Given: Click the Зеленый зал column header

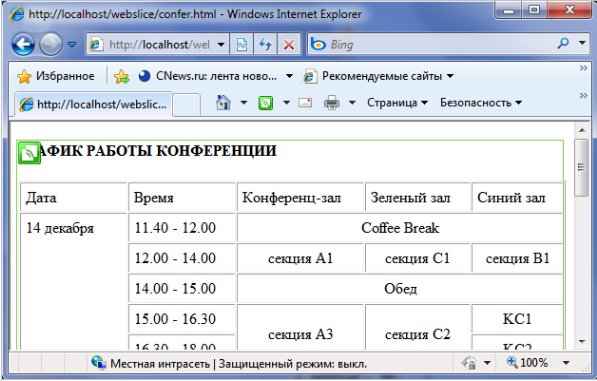Looking at the screenshot, I should 418,197.
